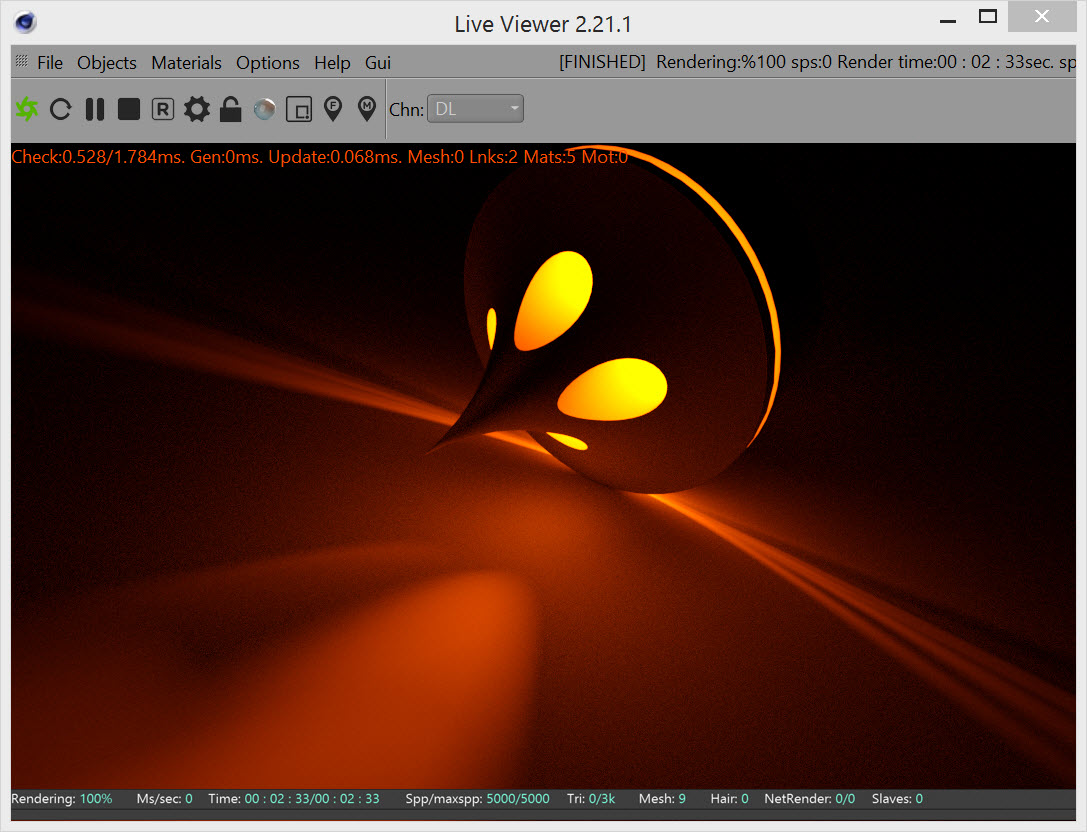The height and width of the screenshot is (832, 1087).
Task: Click the [FINISHED] render status text
Action: 602,62
